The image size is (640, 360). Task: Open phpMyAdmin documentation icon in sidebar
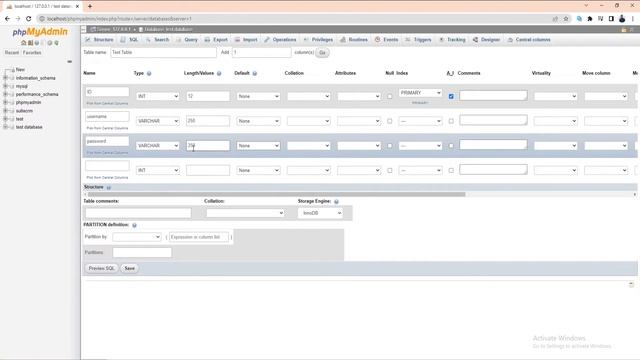tap(37, 43)
